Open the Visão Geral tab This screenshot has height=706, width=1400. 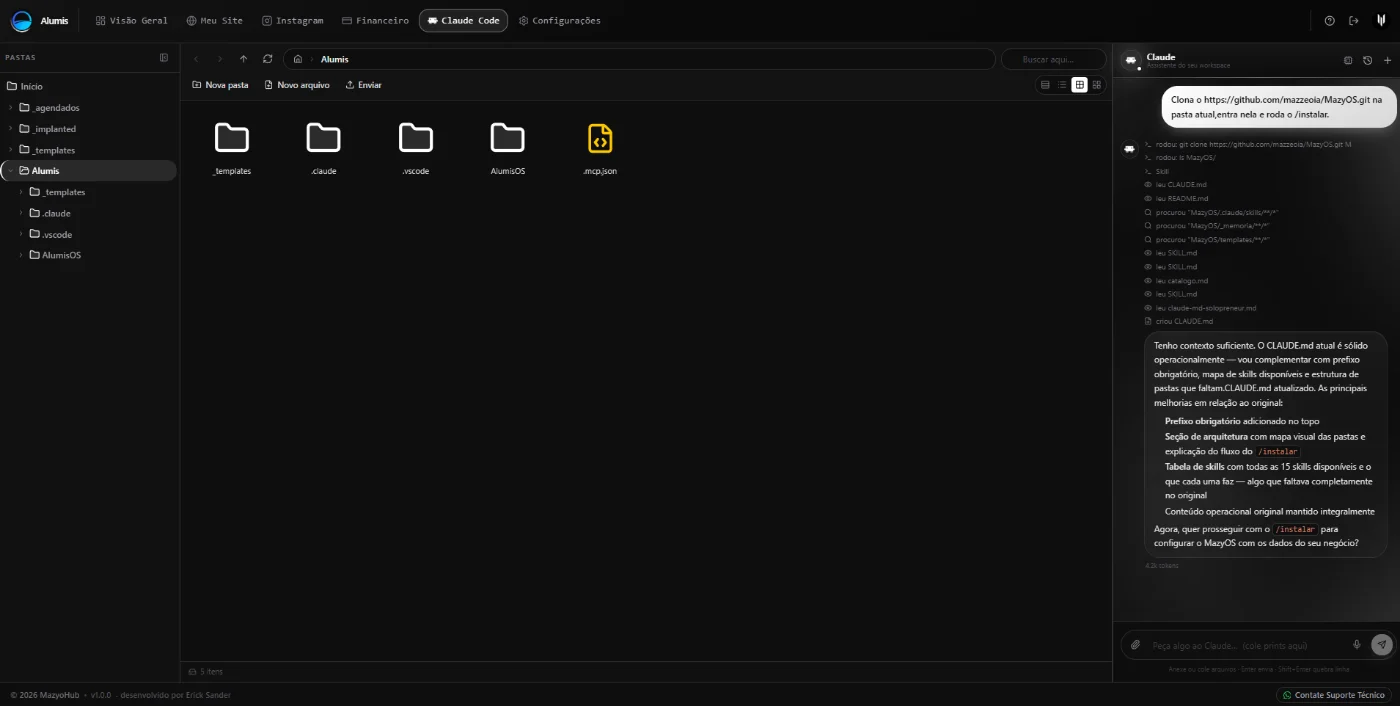[x=131, y=20]
